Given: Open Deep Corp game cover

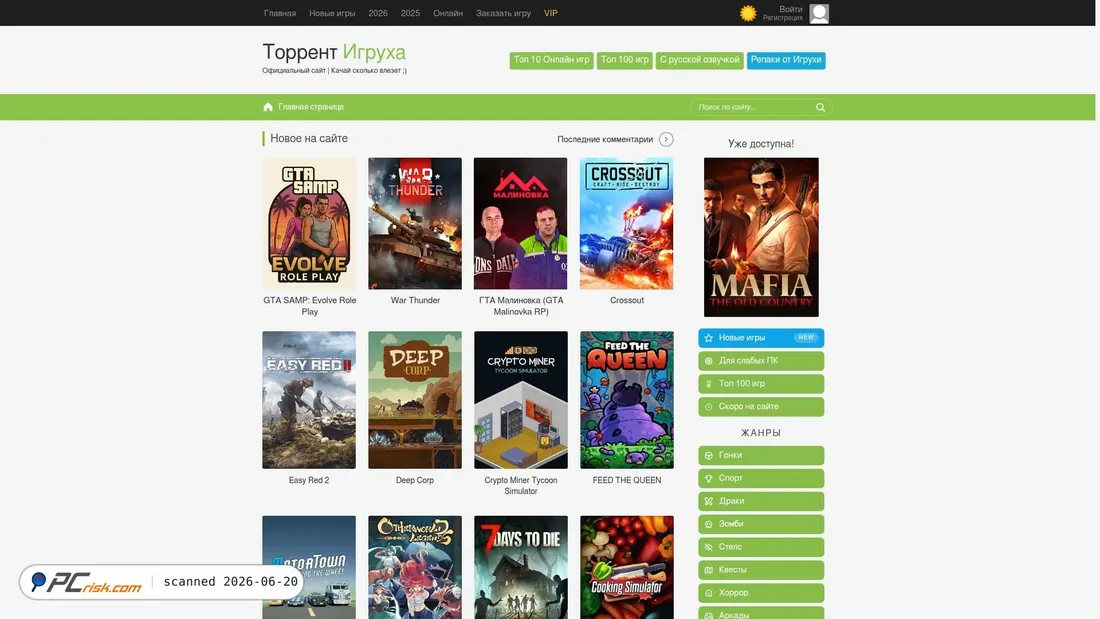Looking at the screenshot, I should coord(415,400).
